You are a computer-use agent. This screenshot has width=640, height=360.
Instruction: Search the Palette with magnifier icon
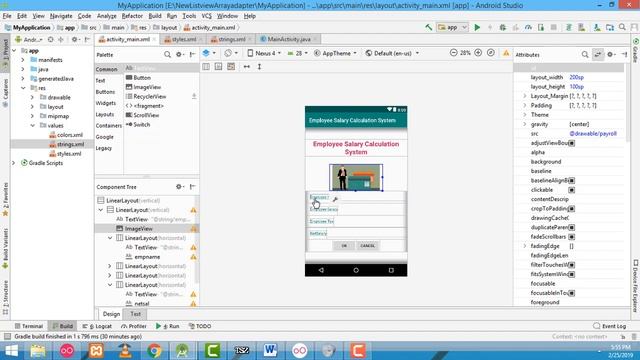[x=167, y=54]
